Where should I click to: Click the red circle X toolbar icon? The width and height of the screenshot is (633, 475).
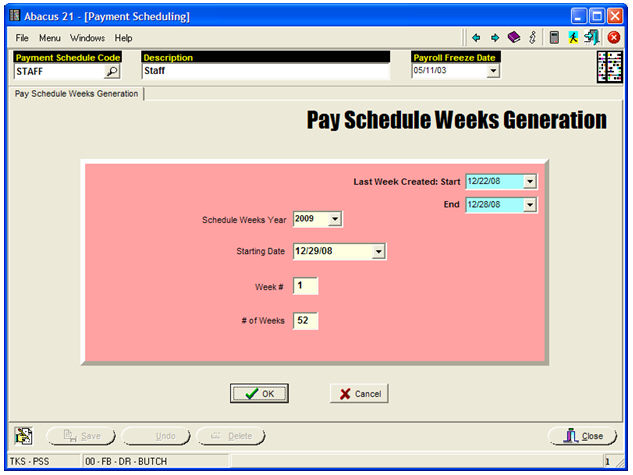point(614,37)
